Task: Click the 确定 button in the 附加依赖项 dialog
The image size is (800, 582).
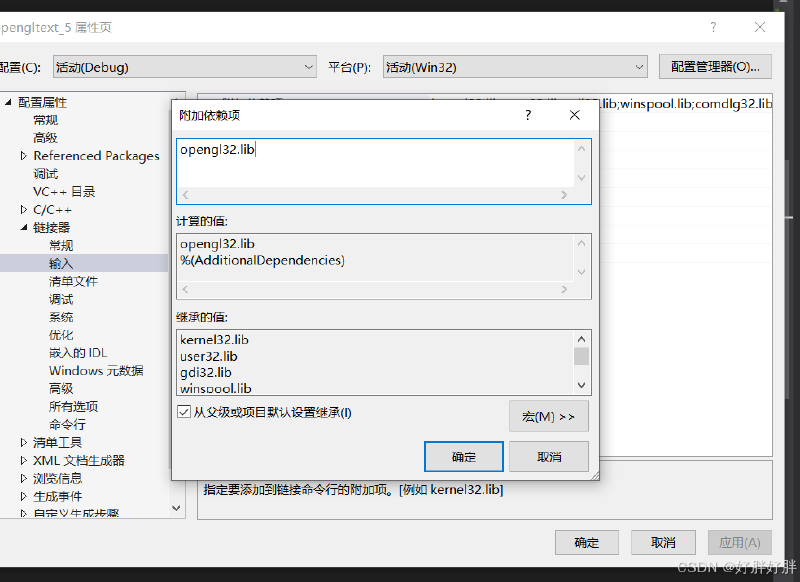Action: pos(464,457)
